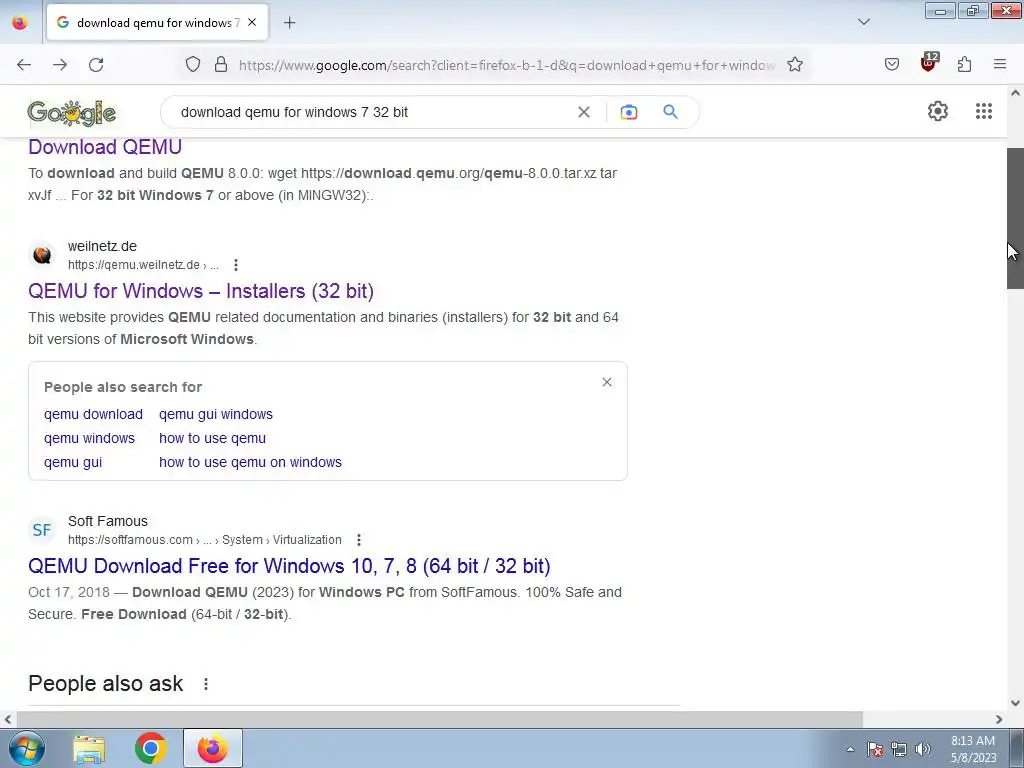
Task: Click horizontal scrollbar right arrow
Action: click(999, 719)
